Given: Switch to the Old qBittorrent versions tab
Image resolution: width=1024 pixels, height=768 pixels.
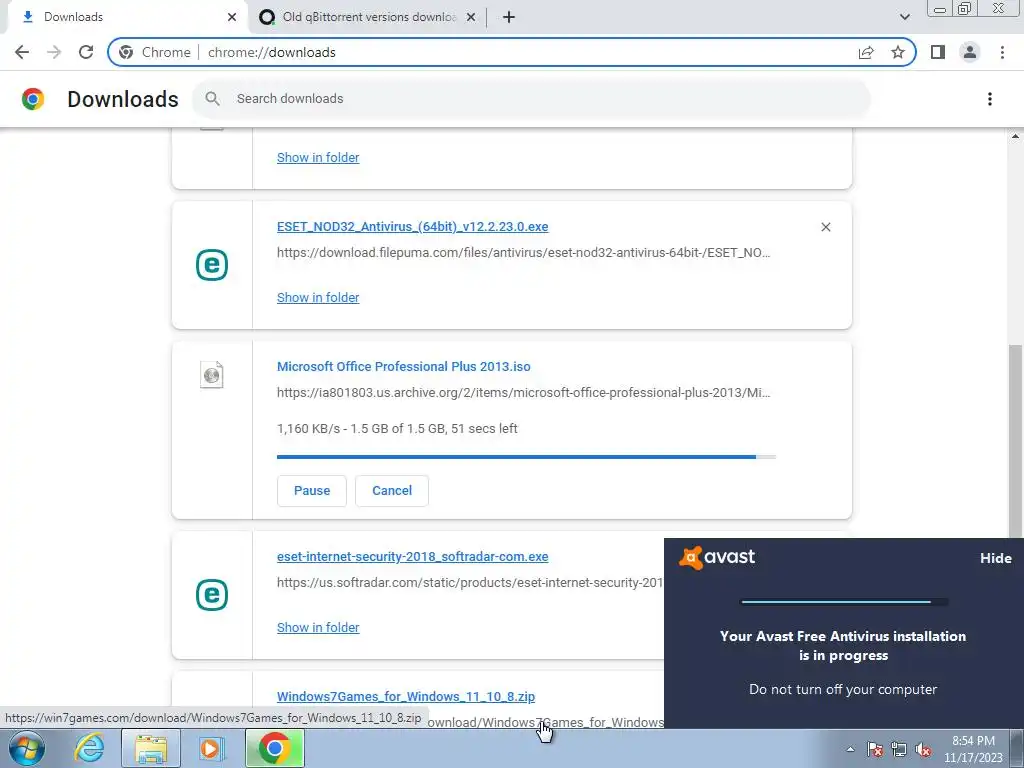Looking at the screenshot, I should 368,17.
